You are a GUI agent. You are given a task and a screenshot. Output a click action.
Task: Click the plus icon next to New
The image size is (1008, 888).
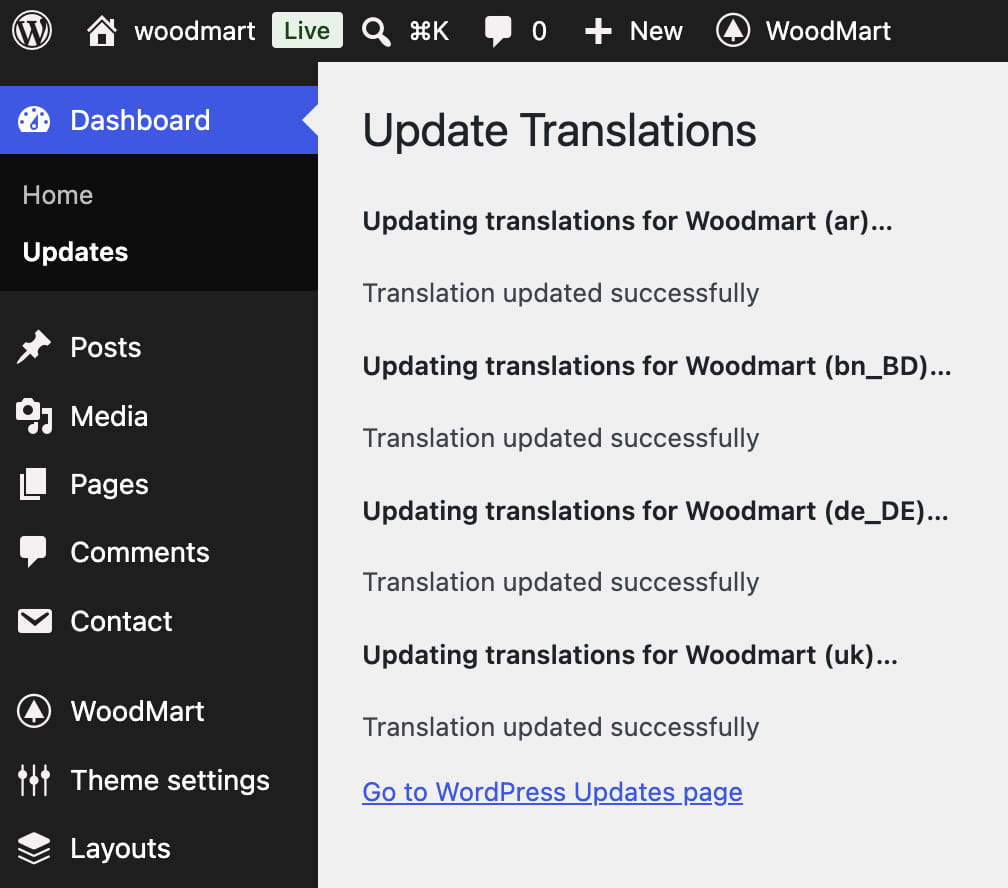pyautogui.click(x=598, y=31)
